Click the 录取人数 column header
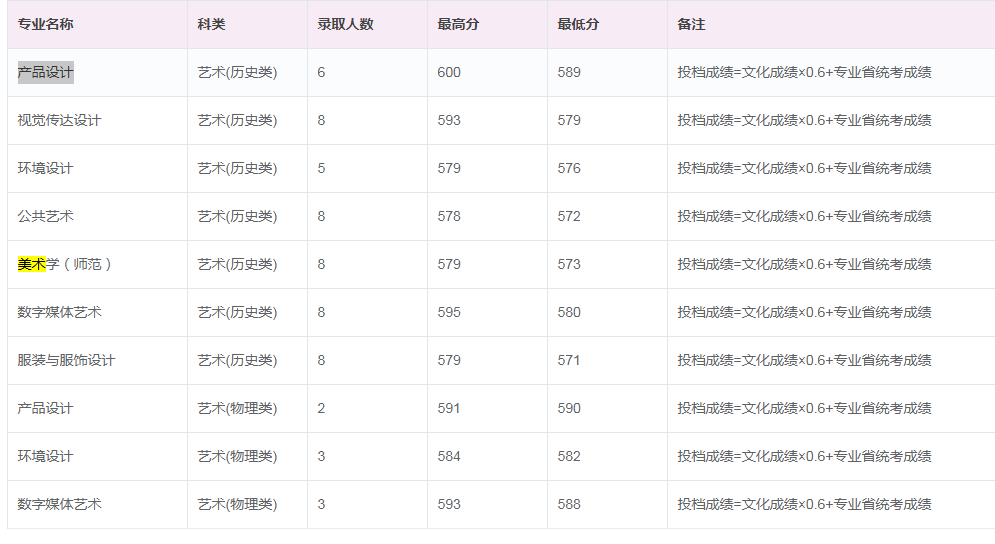 click(345, 24)
